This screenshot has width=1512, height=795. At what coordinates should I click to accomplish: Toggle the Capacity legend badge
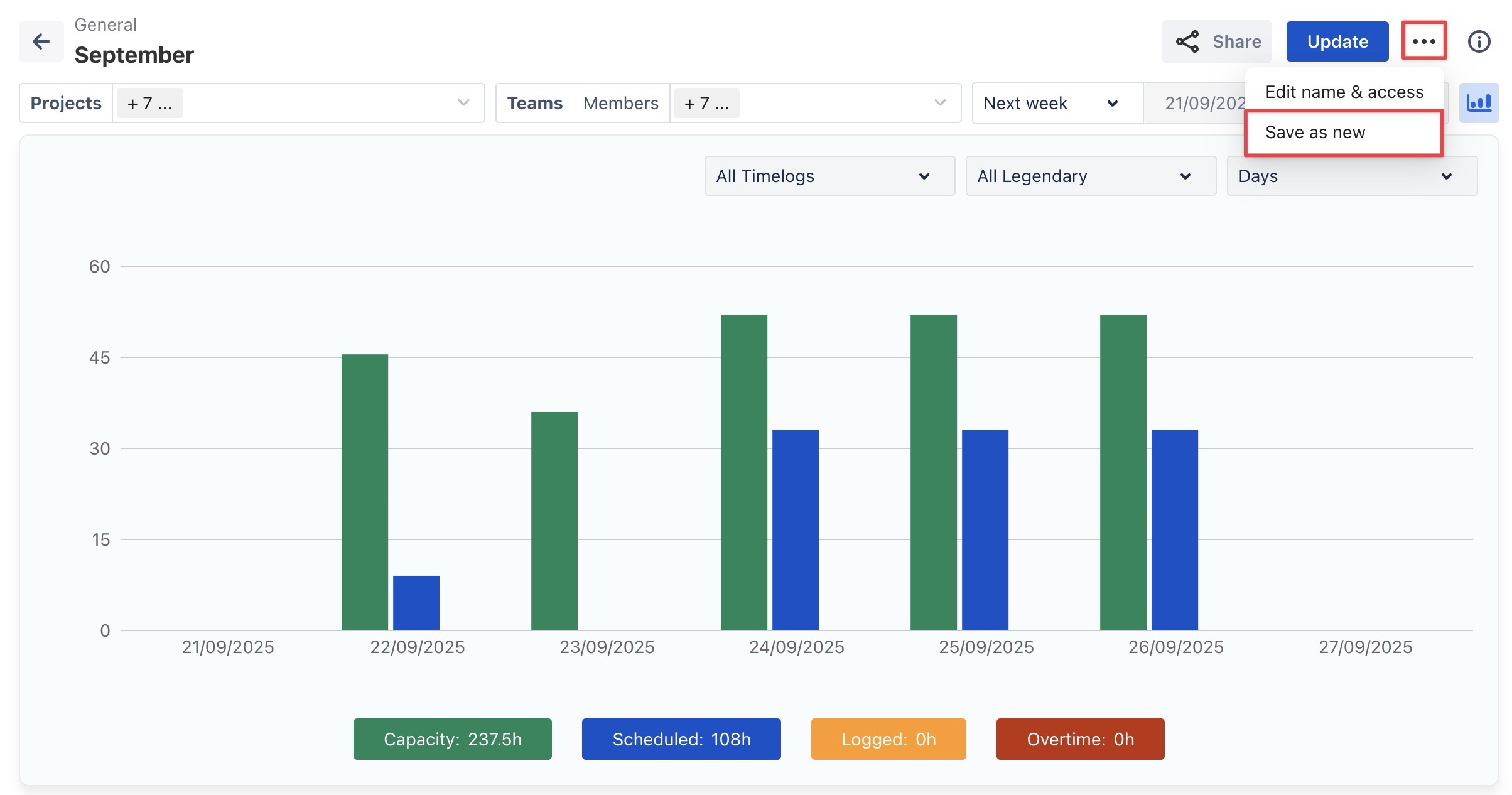[x=452, y=739]
